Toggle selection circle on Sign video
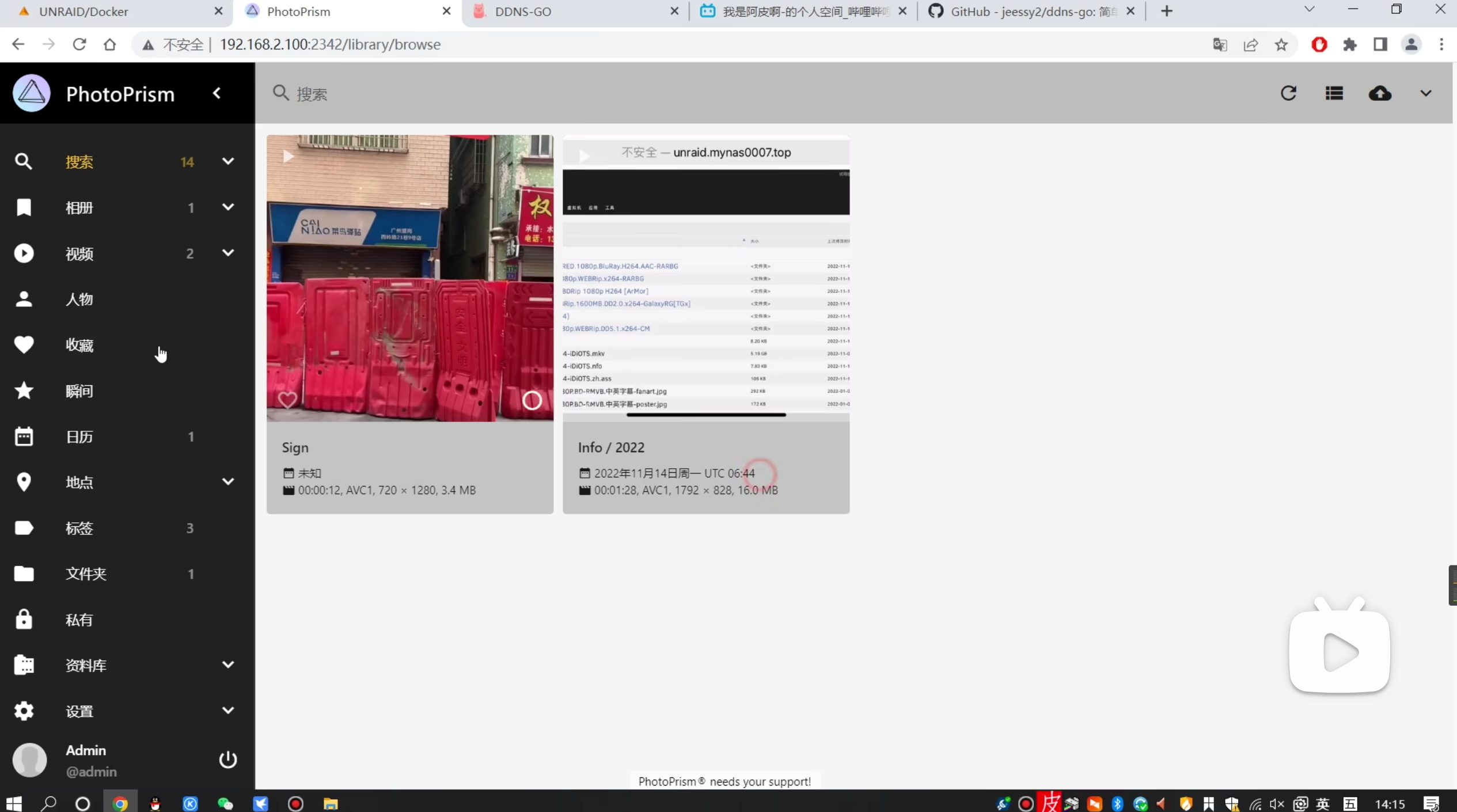The width and height of the screenshot is (1457, 812). 532,400
